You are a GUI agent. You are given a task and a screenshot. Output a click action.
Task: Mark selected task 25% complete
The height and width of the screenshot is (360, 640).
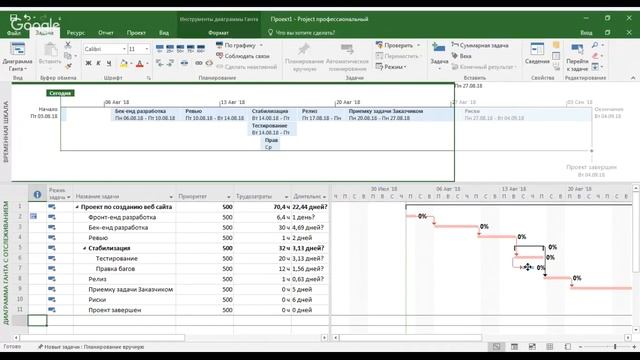click(170, 49)
